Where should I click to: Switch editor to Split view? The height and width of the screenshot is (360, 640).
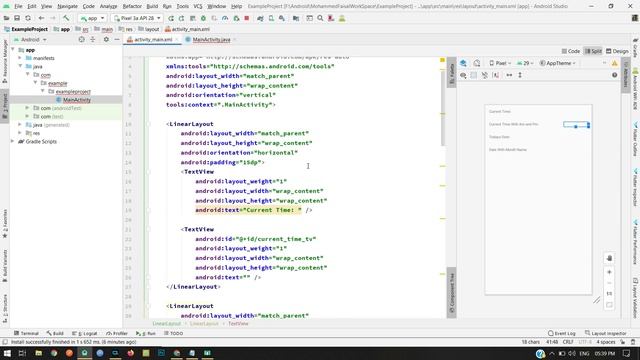coord(593,51)
